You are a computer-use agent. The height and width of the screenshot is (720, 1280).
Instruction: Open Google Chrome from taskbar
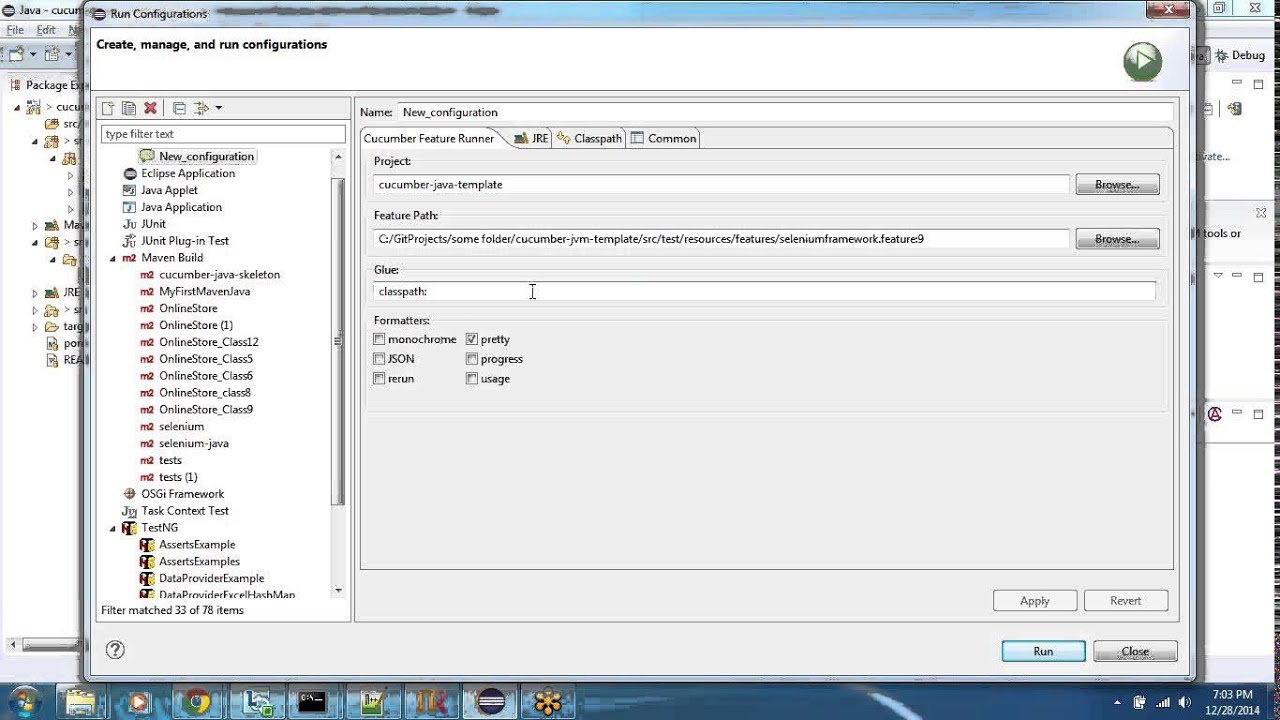(x=198, y=702)
